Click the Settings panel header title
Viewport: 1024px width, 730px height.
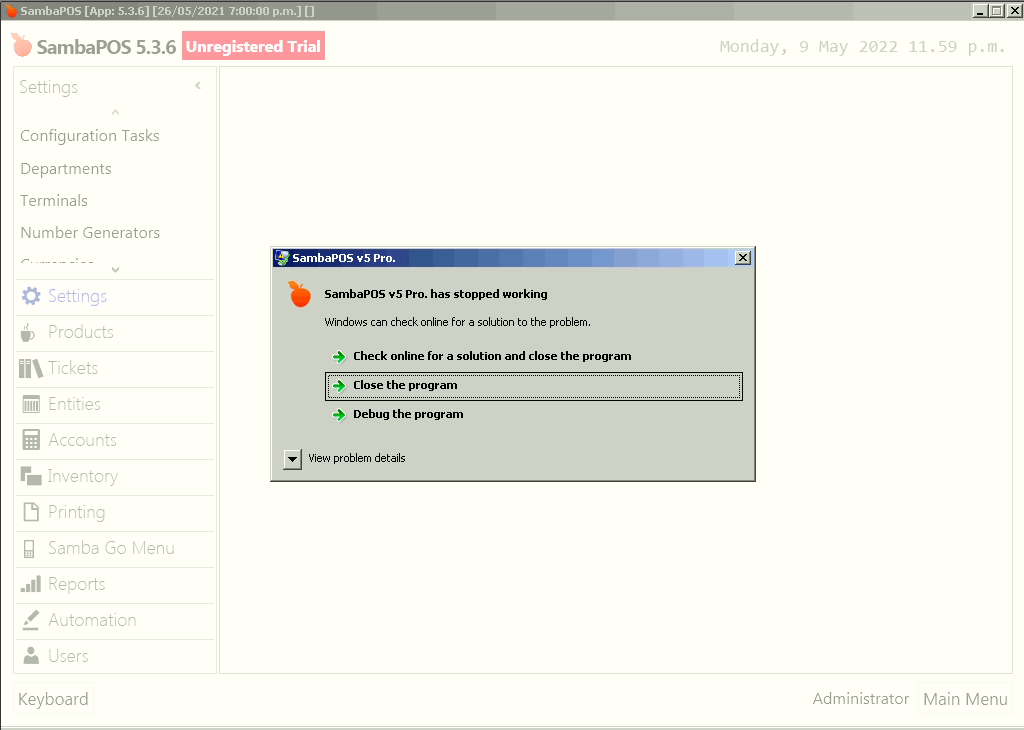point(48,87)
